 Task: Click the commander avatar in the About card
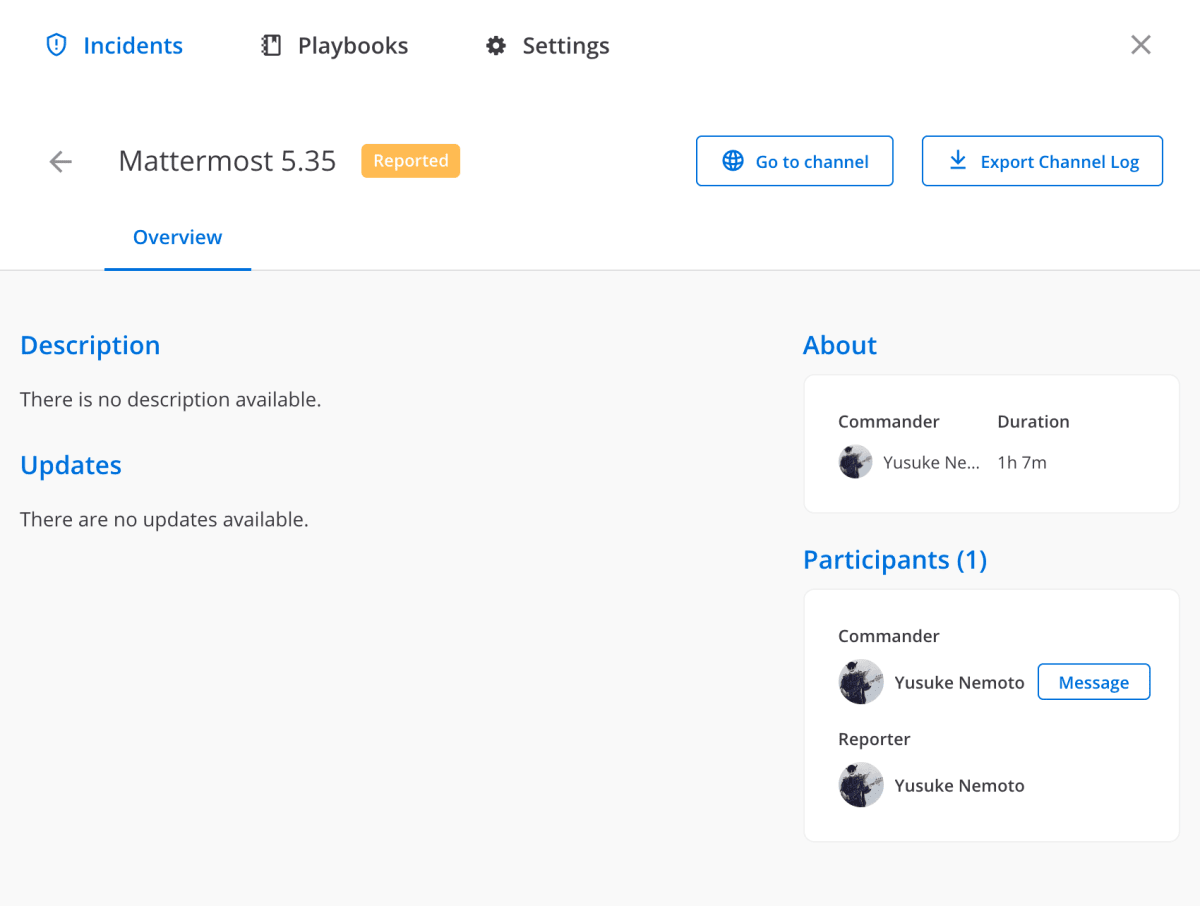(x=855, y=462)
